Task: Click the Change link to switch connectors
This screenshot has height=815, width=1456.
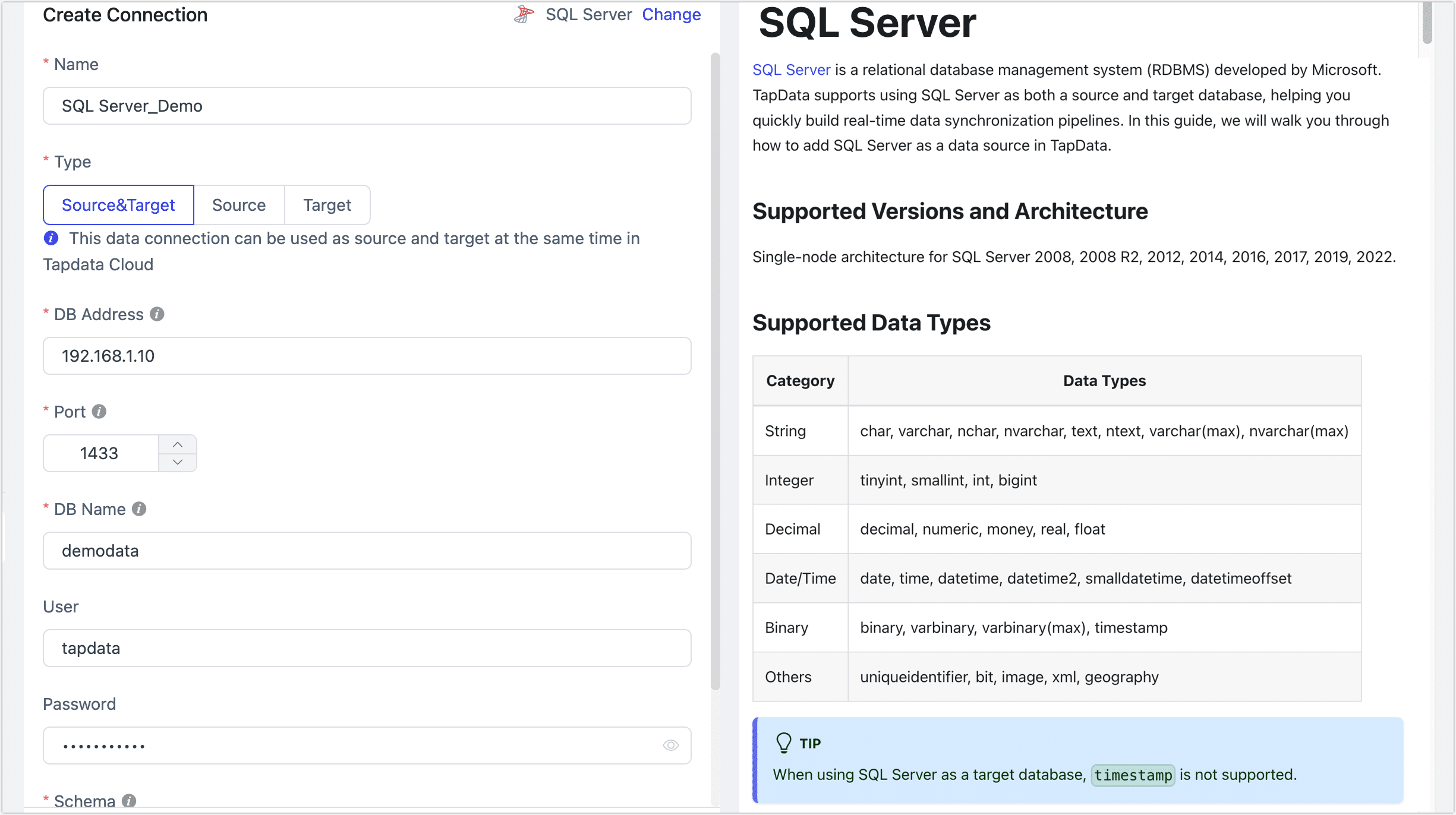Action: click(x=672, y=14)
